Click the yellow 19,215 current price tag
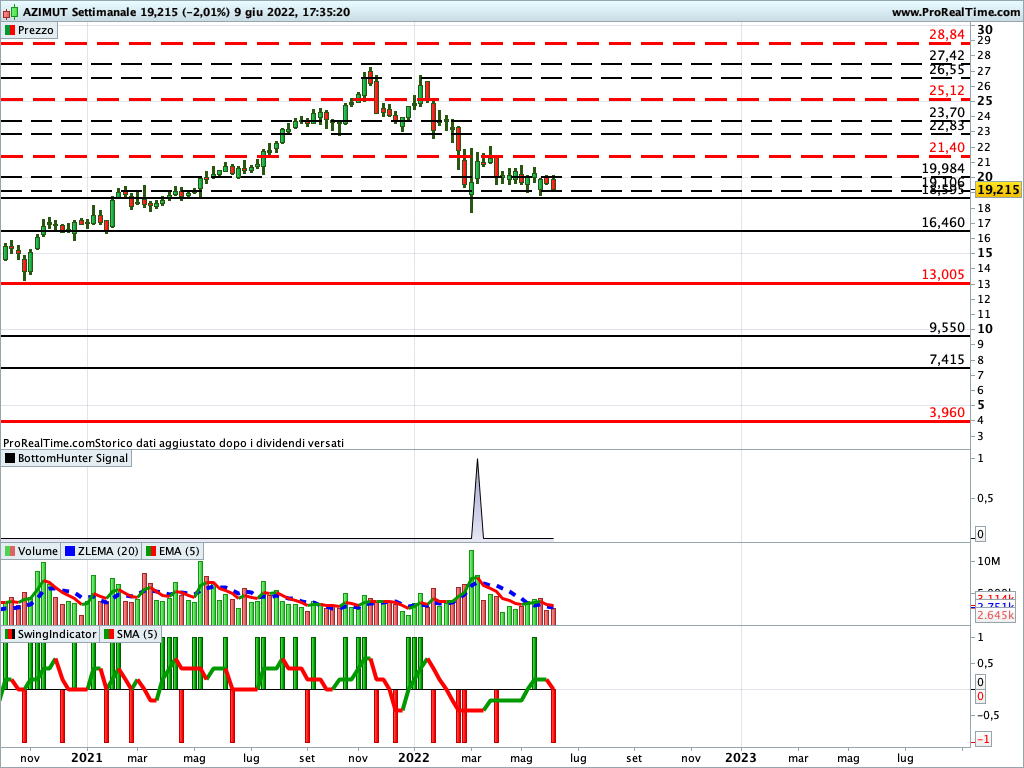The image size is (1024, 768). (997, 190)
